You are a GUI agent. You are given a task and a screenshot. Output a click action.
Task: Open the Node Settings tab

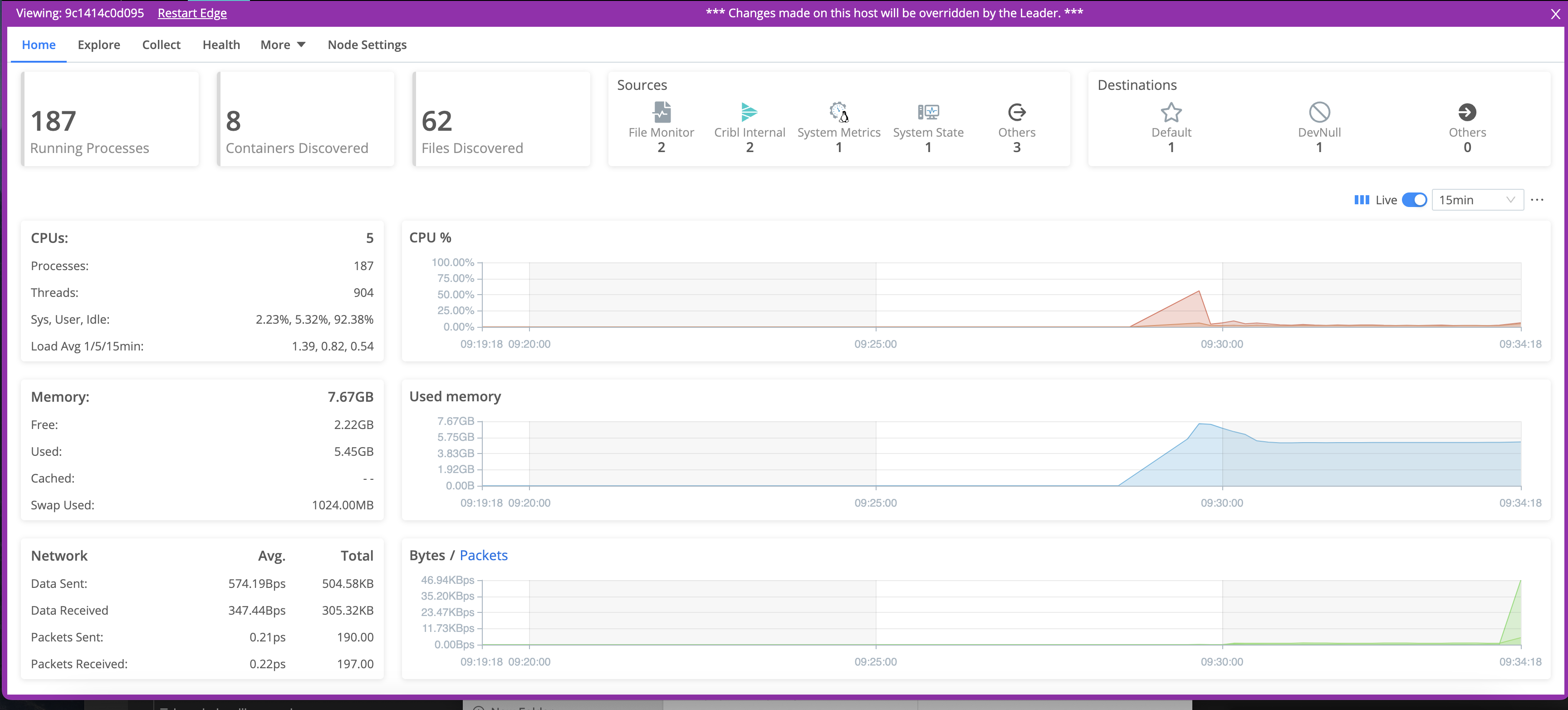point(367,44)
